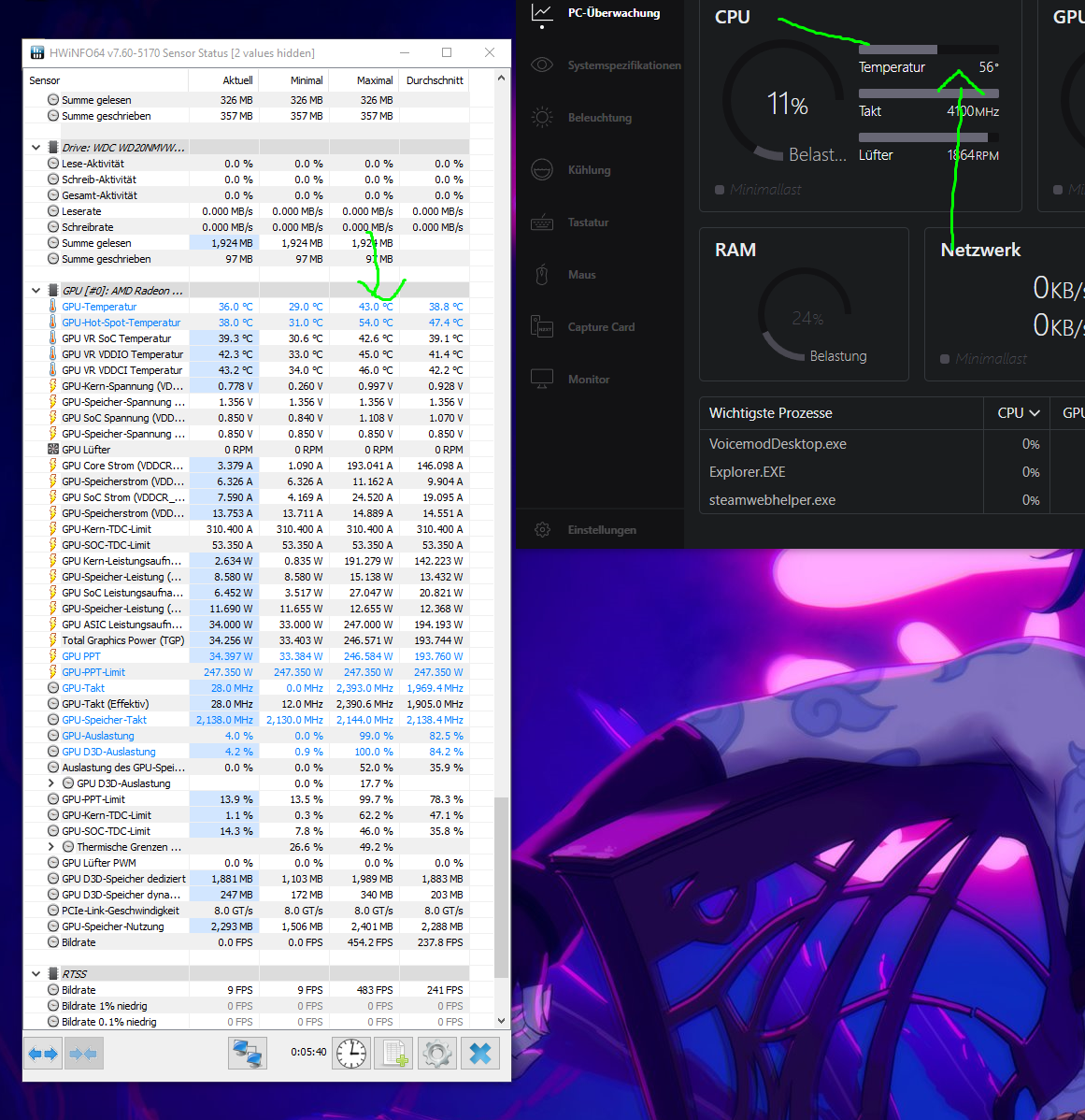The image size is (1085, 1120).
Task: Click VoicemodDesktop.exe process entry
Action: (x=778, y=443)
